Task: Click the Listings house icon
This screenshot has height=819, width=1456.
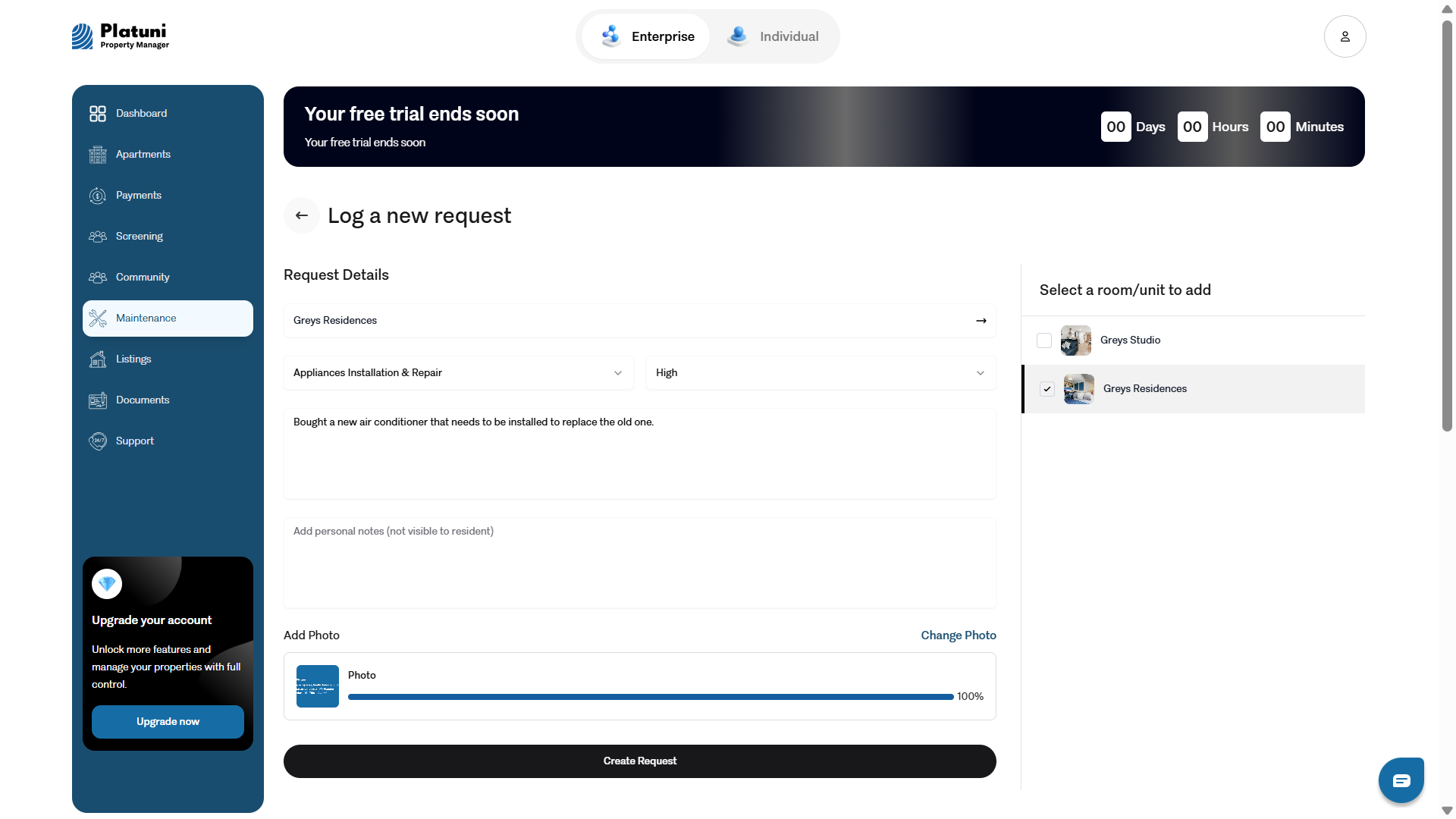Action: pos(98,359)
